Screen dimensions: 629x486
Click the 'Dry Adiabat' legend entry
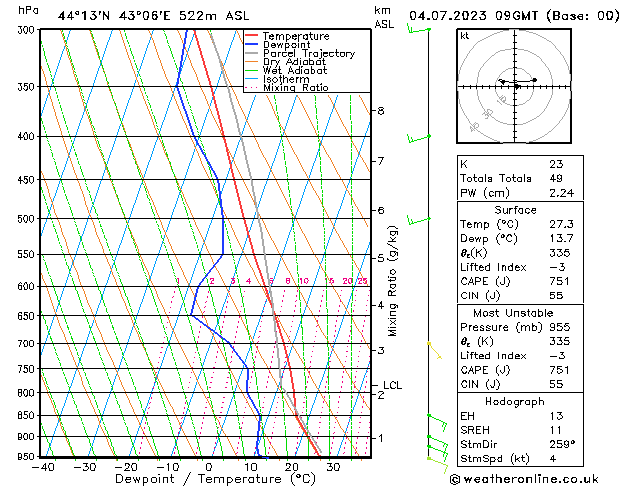pyautogui.click(x=294, y=62)
